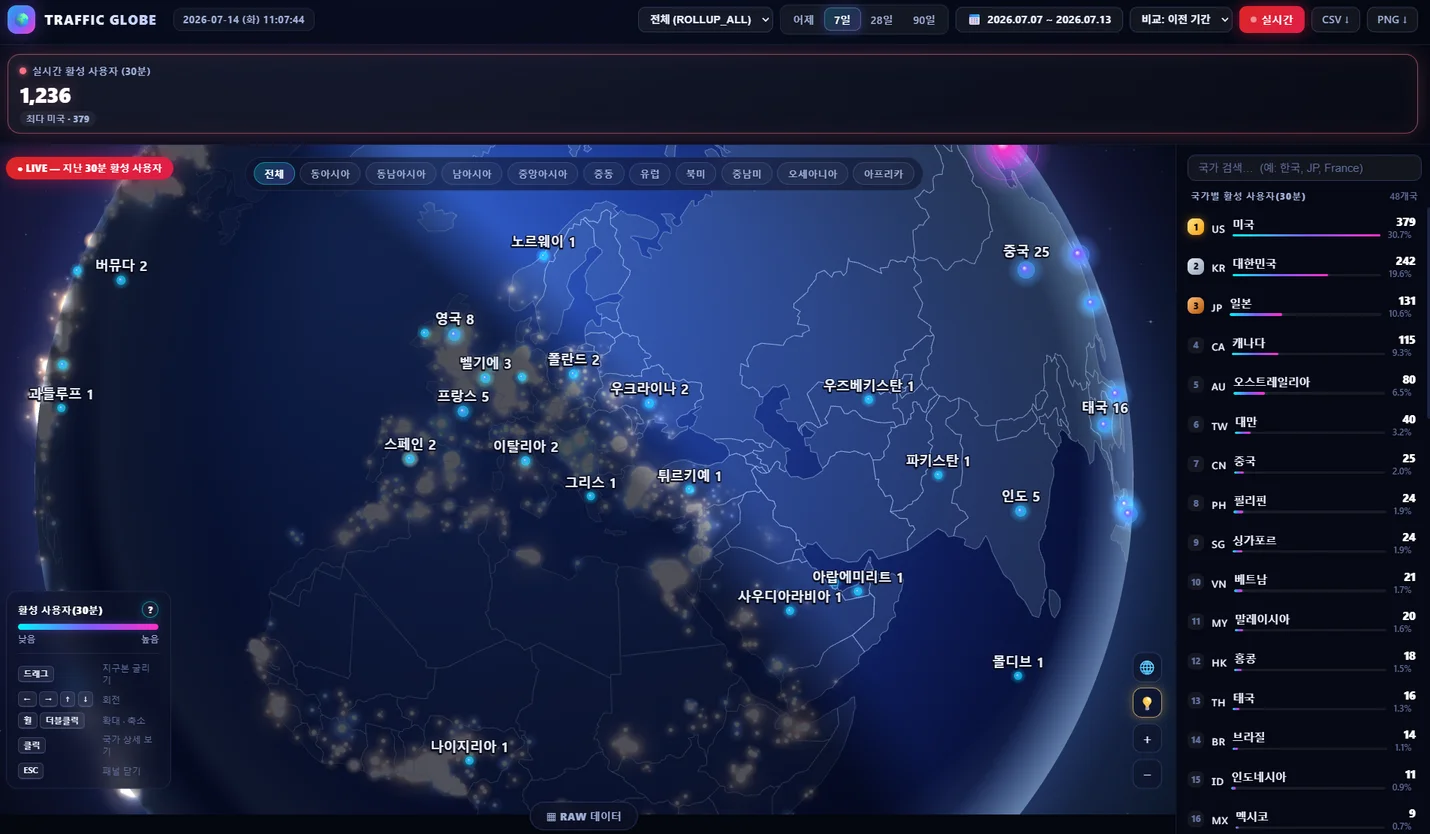Switch the period to 7일
The width and height of the screenshot is (1430, 834).
[x=842, y=20]
